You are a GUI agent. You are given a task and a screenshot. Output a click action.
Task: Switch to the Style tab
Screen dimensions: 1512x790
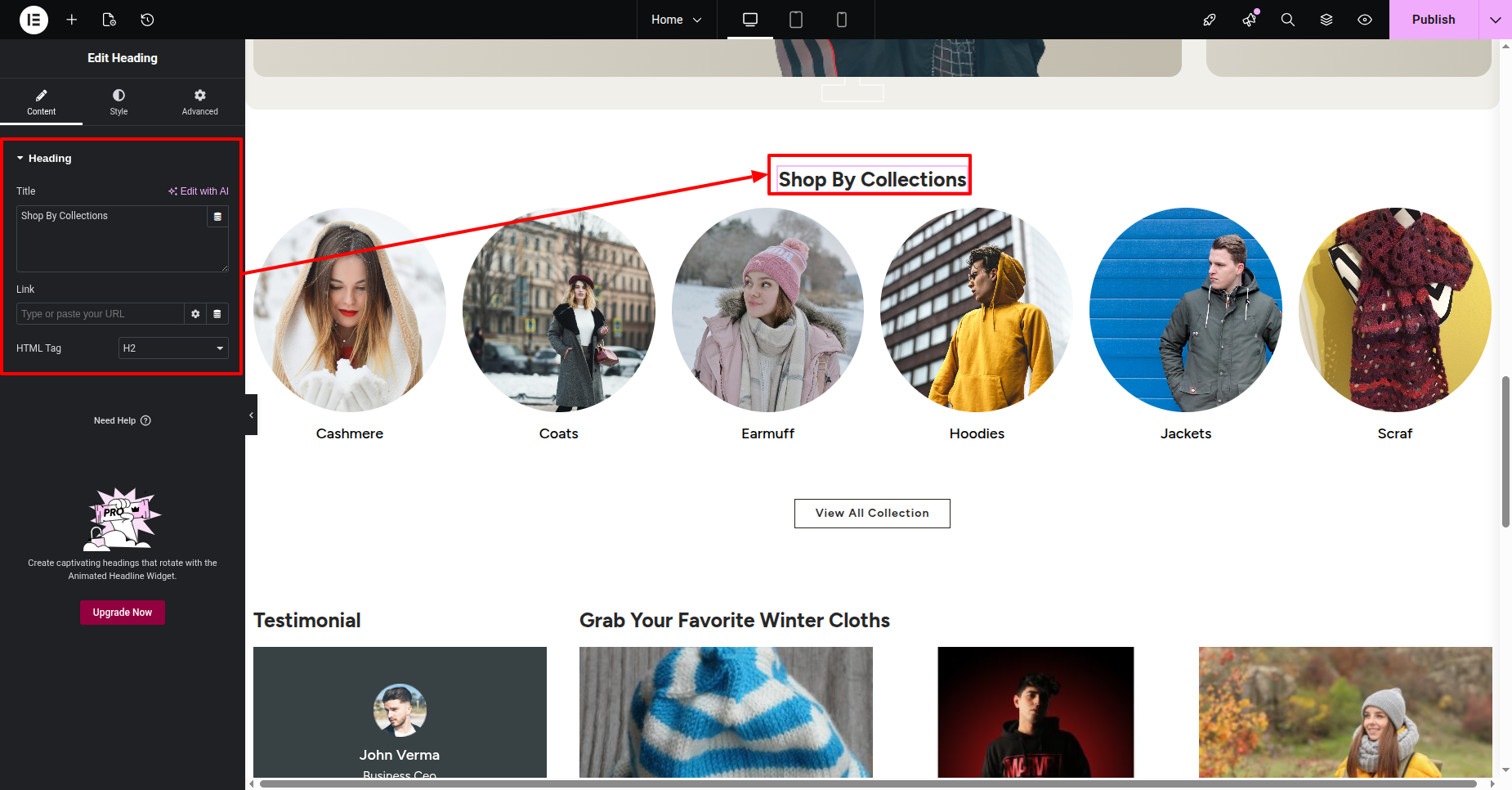119,101
